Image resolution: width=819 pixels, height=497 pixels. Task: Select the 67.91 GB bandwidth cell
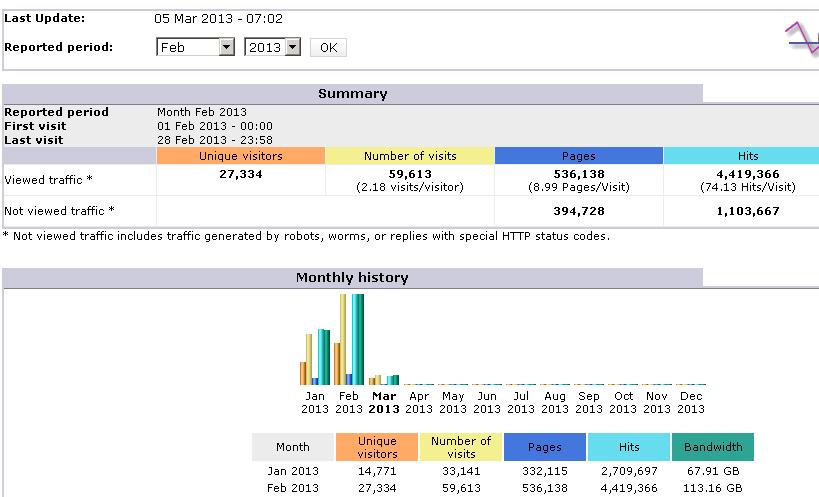point(713,471)
